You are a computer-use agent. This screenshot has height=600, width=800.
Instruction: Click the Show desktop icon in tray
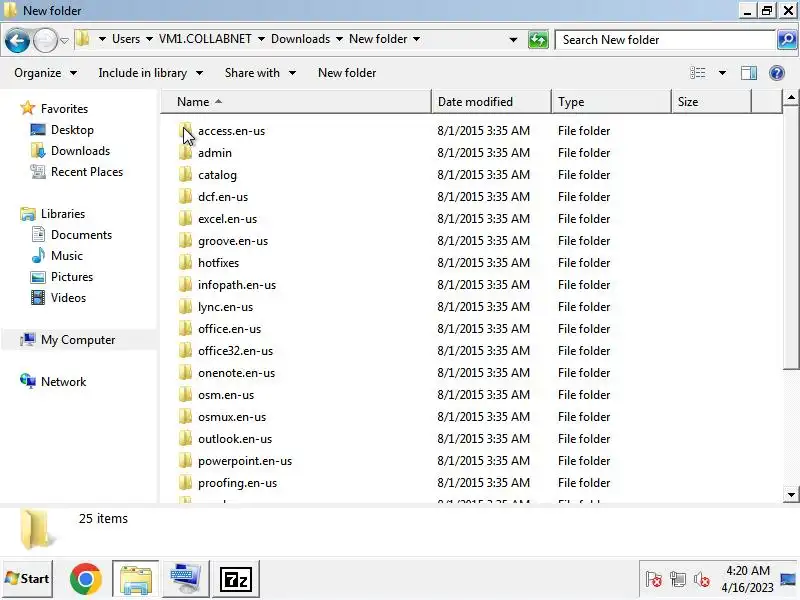coord(788,580)
